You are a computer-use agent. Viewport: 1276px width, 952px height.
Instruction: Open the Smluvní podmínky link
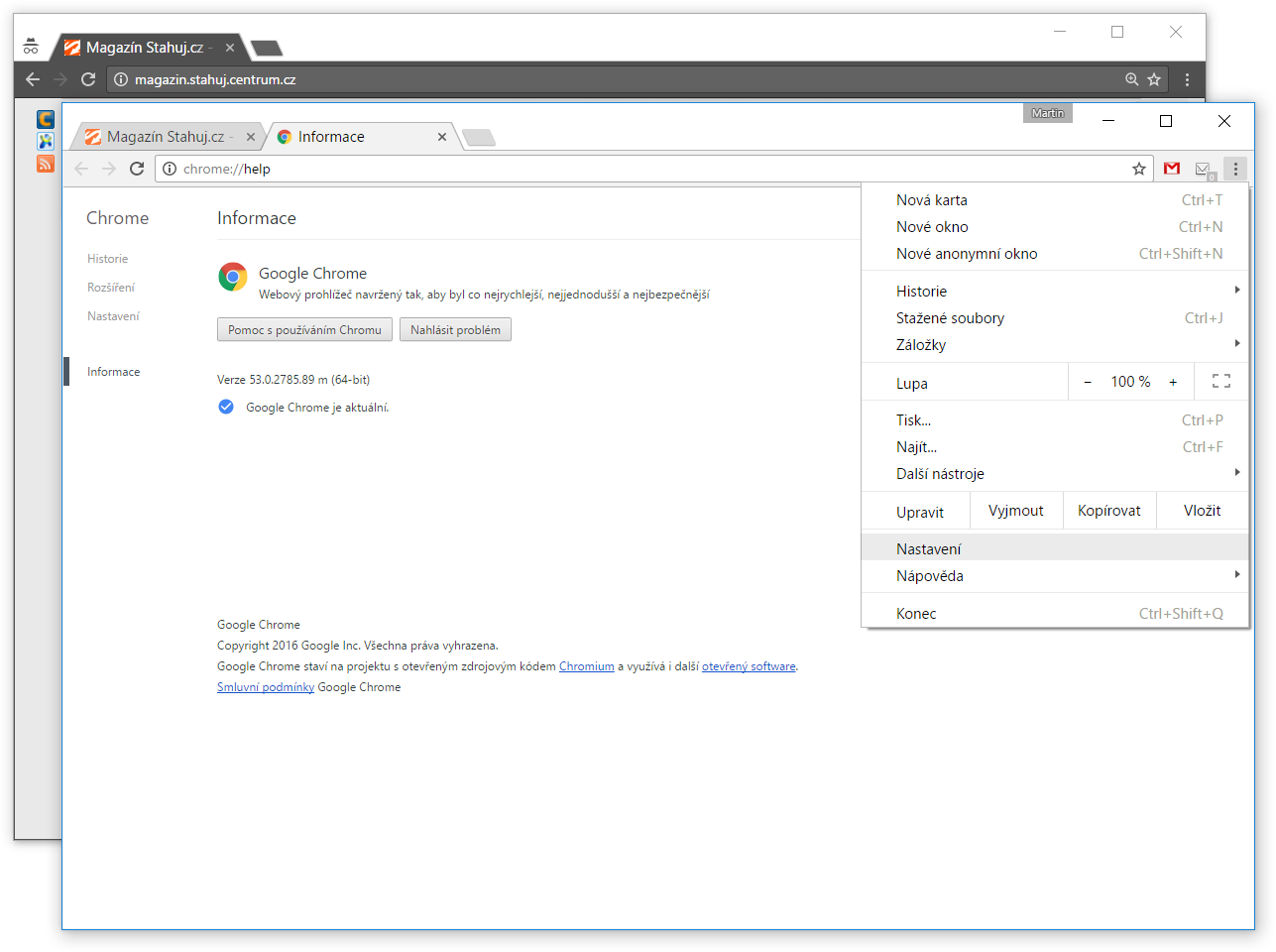266,687
